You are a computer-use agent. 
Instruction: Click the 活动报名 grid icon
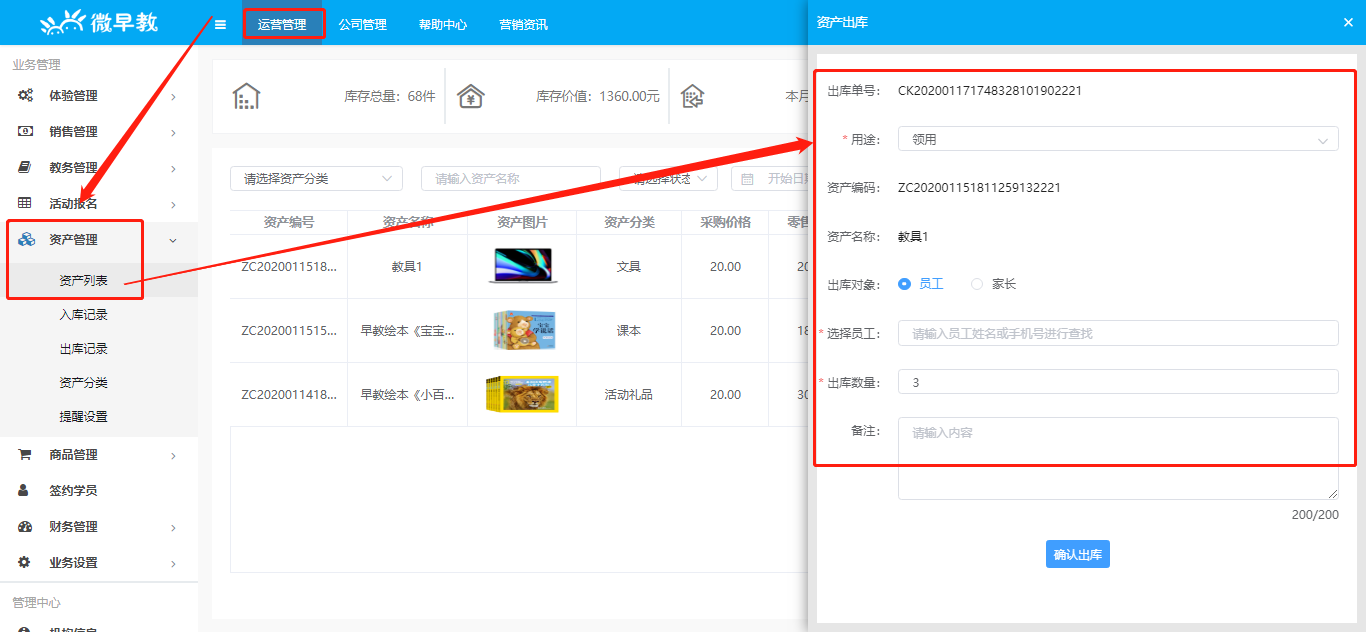click(26, 204)
